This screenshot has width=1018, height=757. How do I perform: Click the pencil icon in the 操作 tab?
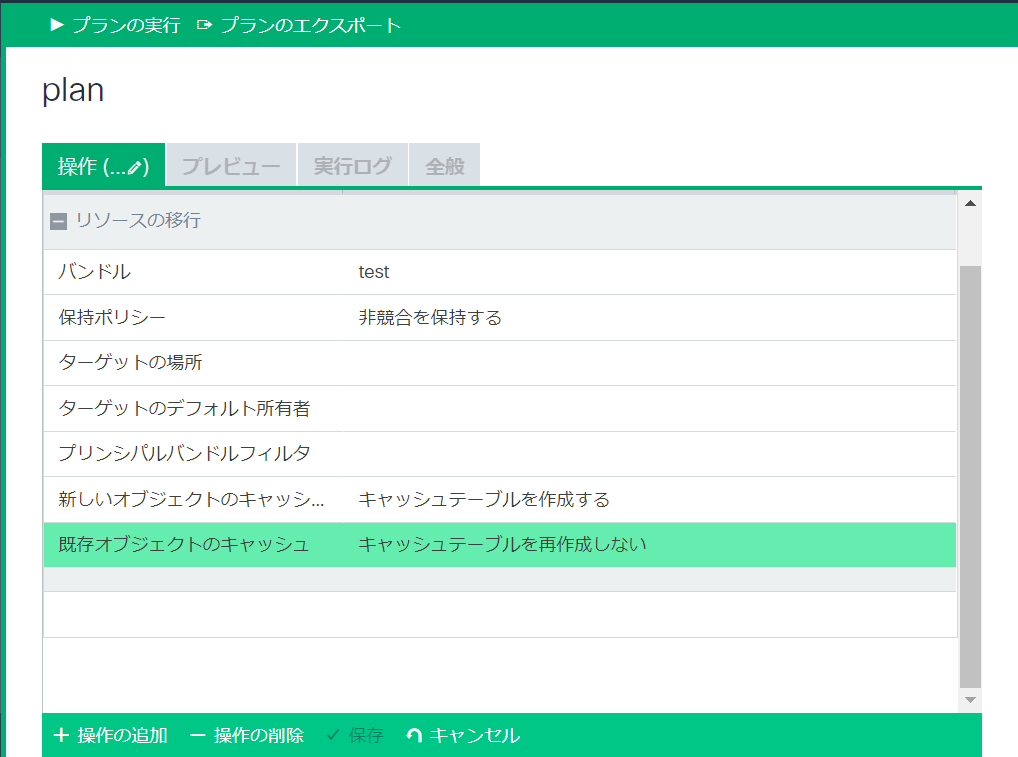click(134, 168)
